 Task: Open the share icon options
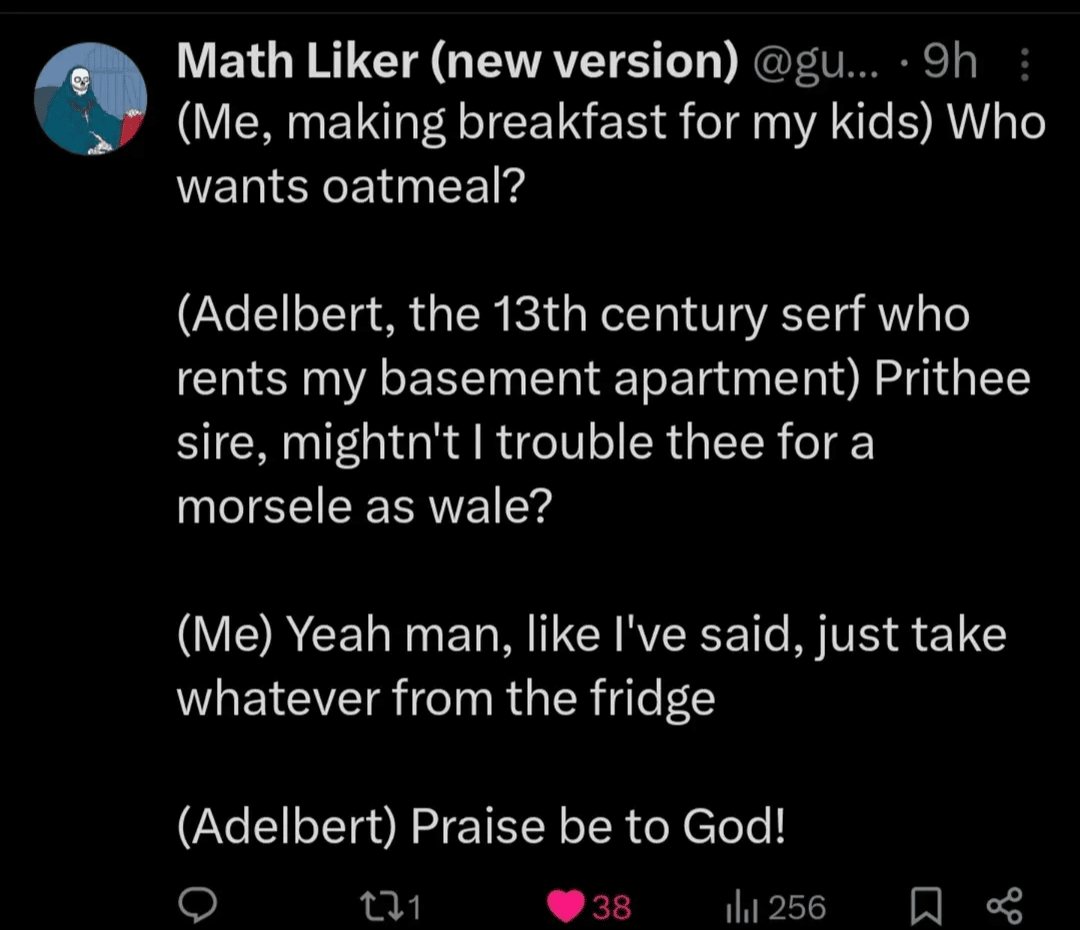(x=1004, y=906)
